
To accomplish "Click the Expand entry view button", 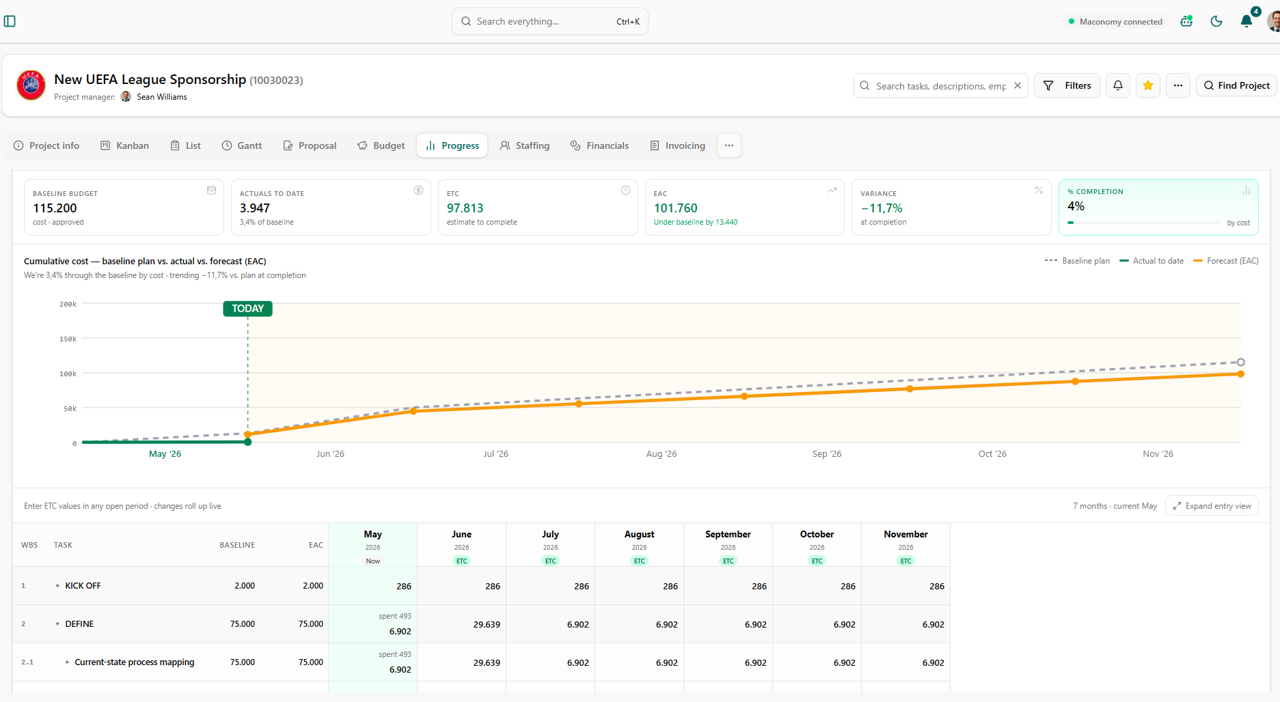I will point(1212,506).
